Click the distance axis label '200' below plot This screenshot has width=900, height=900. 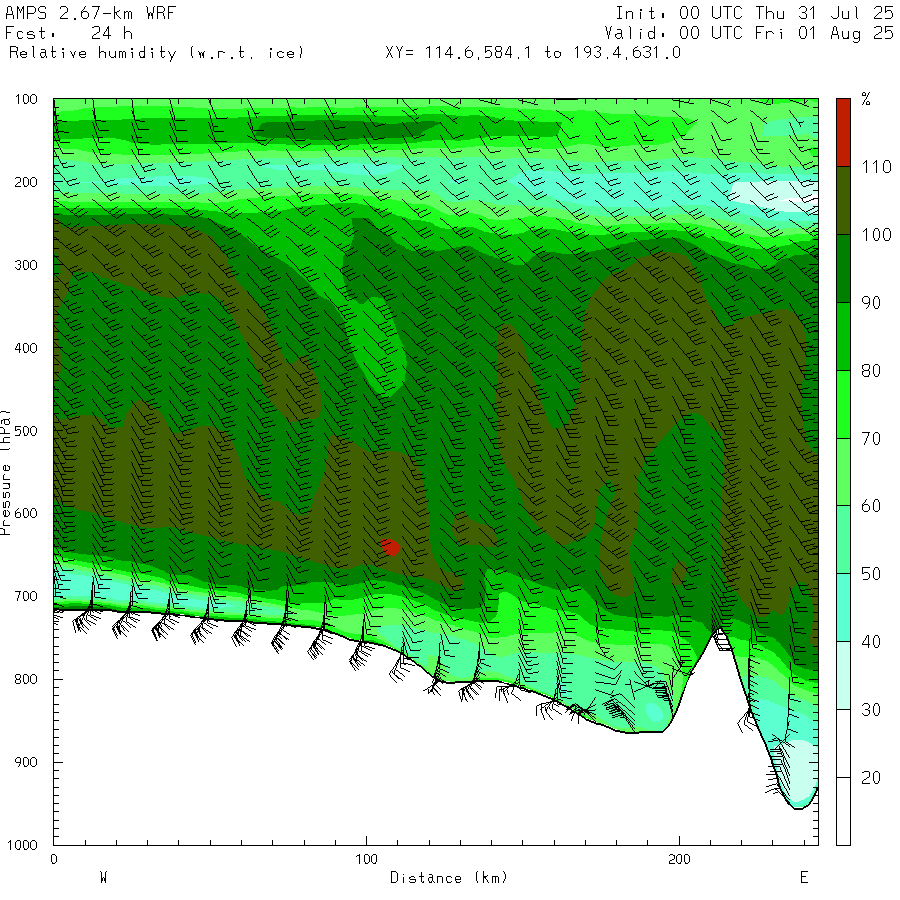(679, 859)
